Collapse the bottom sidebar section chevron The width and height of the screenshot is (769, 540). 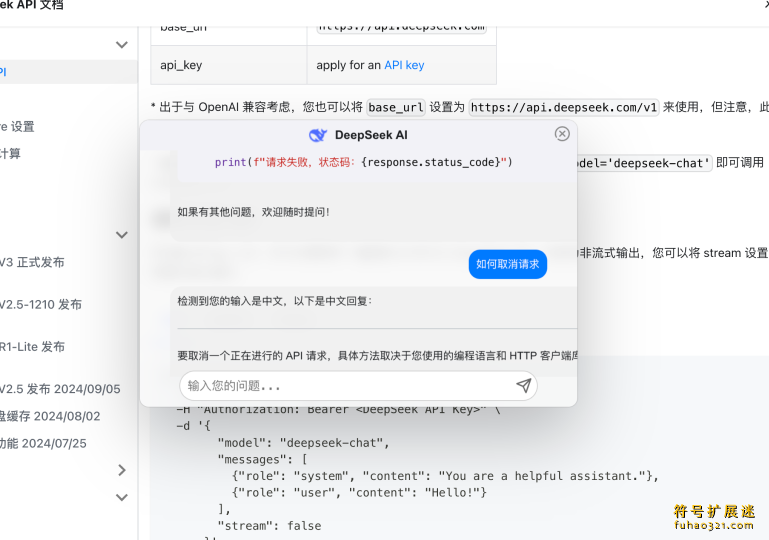pyautogui.click(x=122, y=497)
